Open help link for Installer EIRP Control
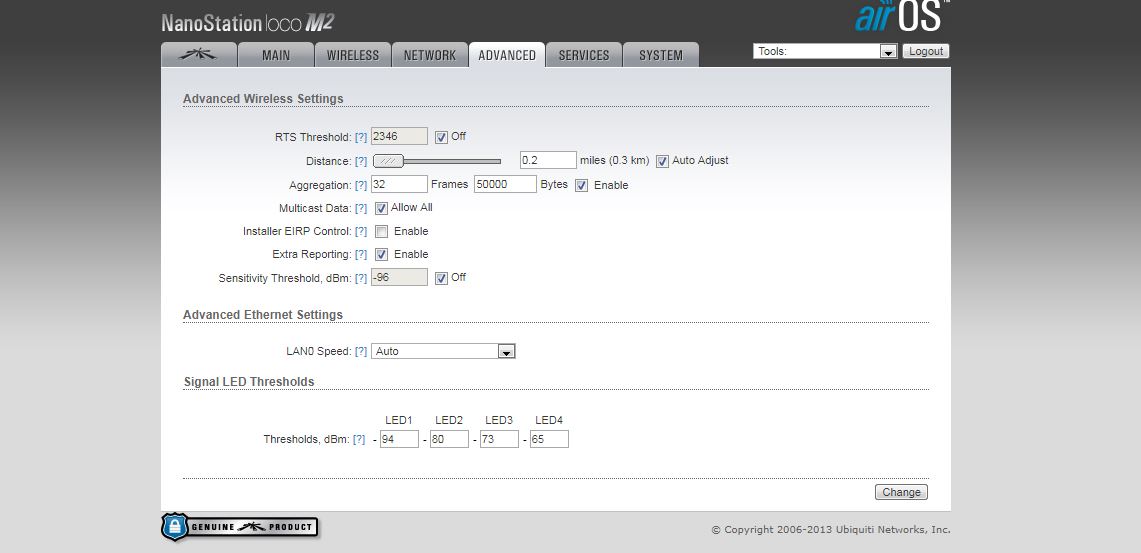Viewport: 1141px width, 553px height. coord(361,231)
